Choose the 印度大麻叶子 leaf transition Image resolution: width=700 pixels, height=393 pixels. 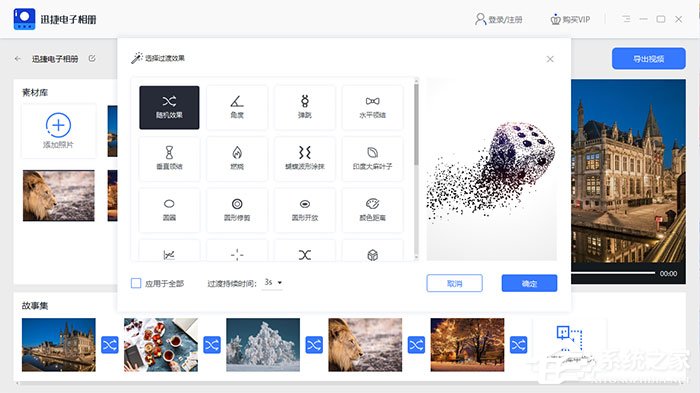coord(373,159)
